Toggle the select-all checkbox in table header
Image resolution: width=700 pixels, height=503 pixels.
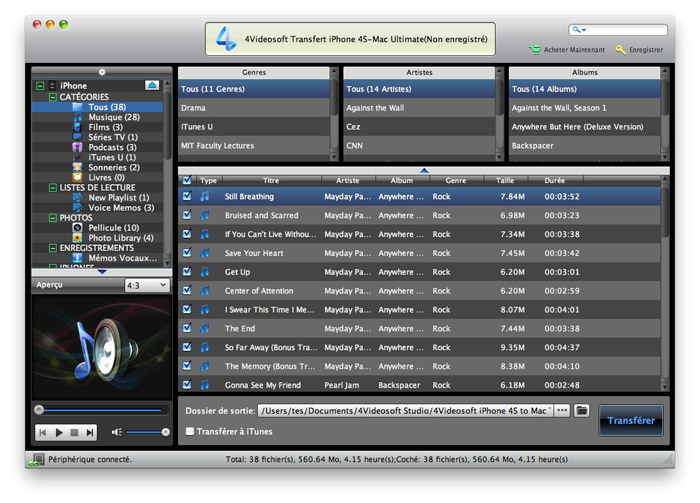[x=187, y=180]
